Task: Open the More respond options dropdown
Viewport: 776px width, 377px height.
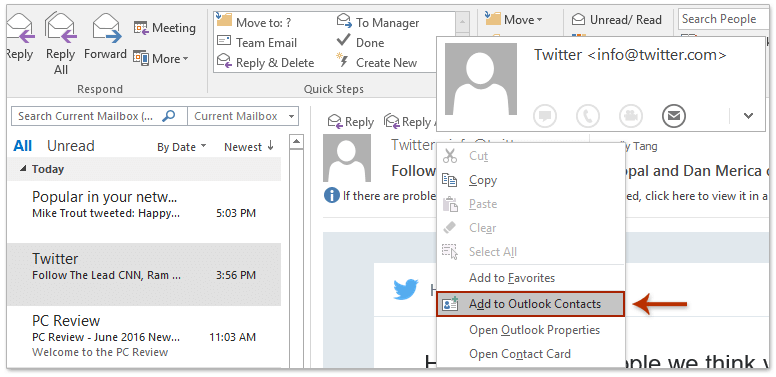Action: coord(161,58)
